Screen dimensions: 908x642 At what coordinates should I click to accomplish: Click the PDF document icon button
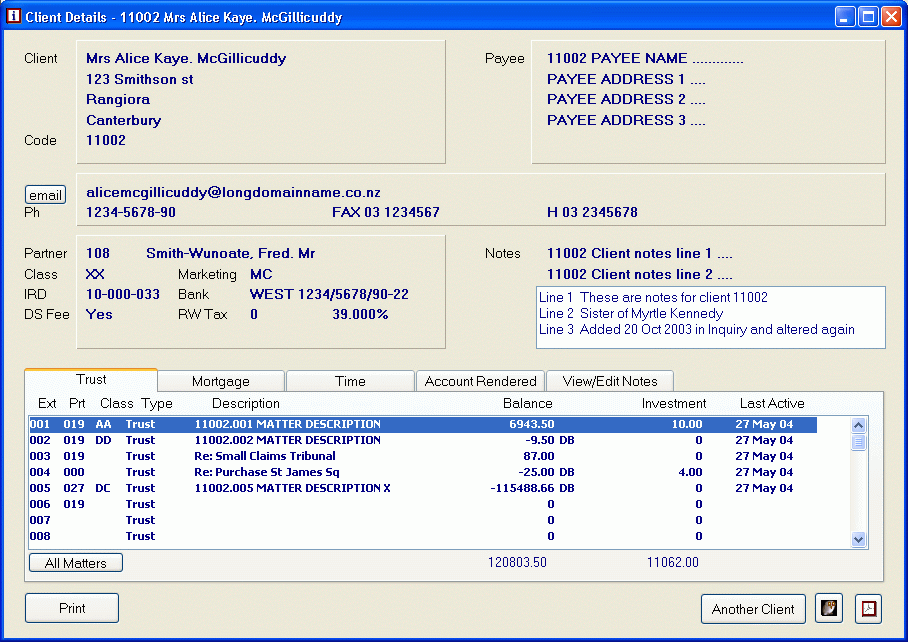coord(869,608)
